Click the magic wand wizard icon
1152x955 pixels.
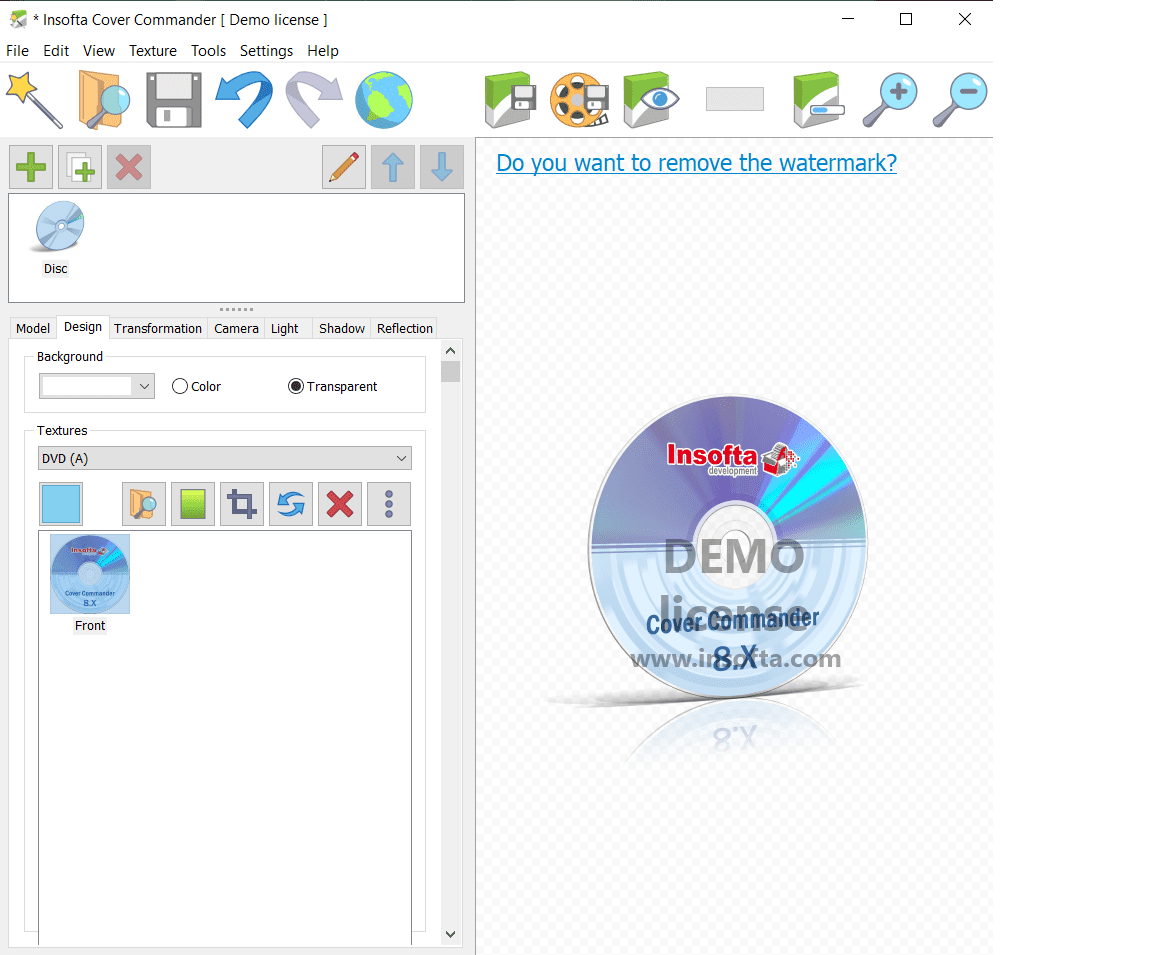(34, 100)
